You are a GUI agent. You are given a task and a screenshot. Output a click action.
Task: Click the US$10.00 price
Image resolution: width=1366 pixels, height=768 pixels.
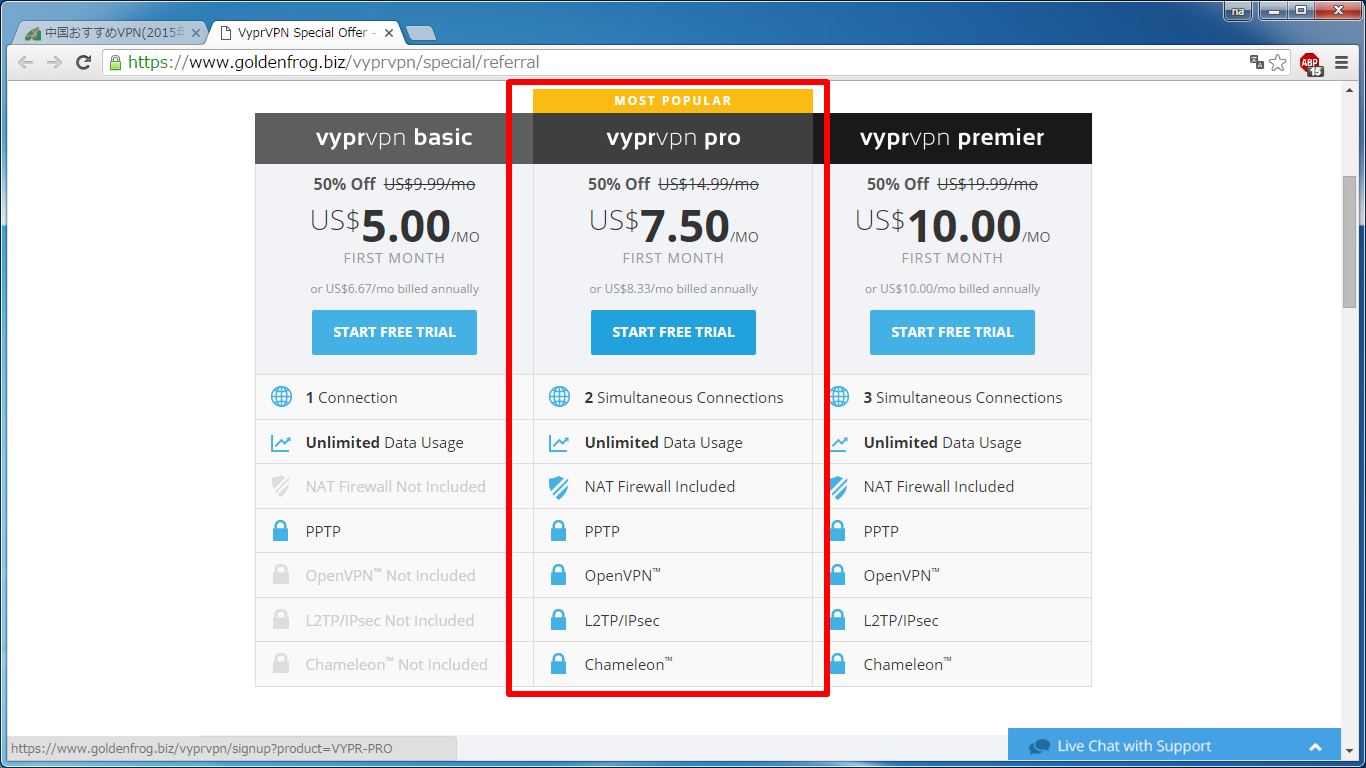(x=952, y=226)
